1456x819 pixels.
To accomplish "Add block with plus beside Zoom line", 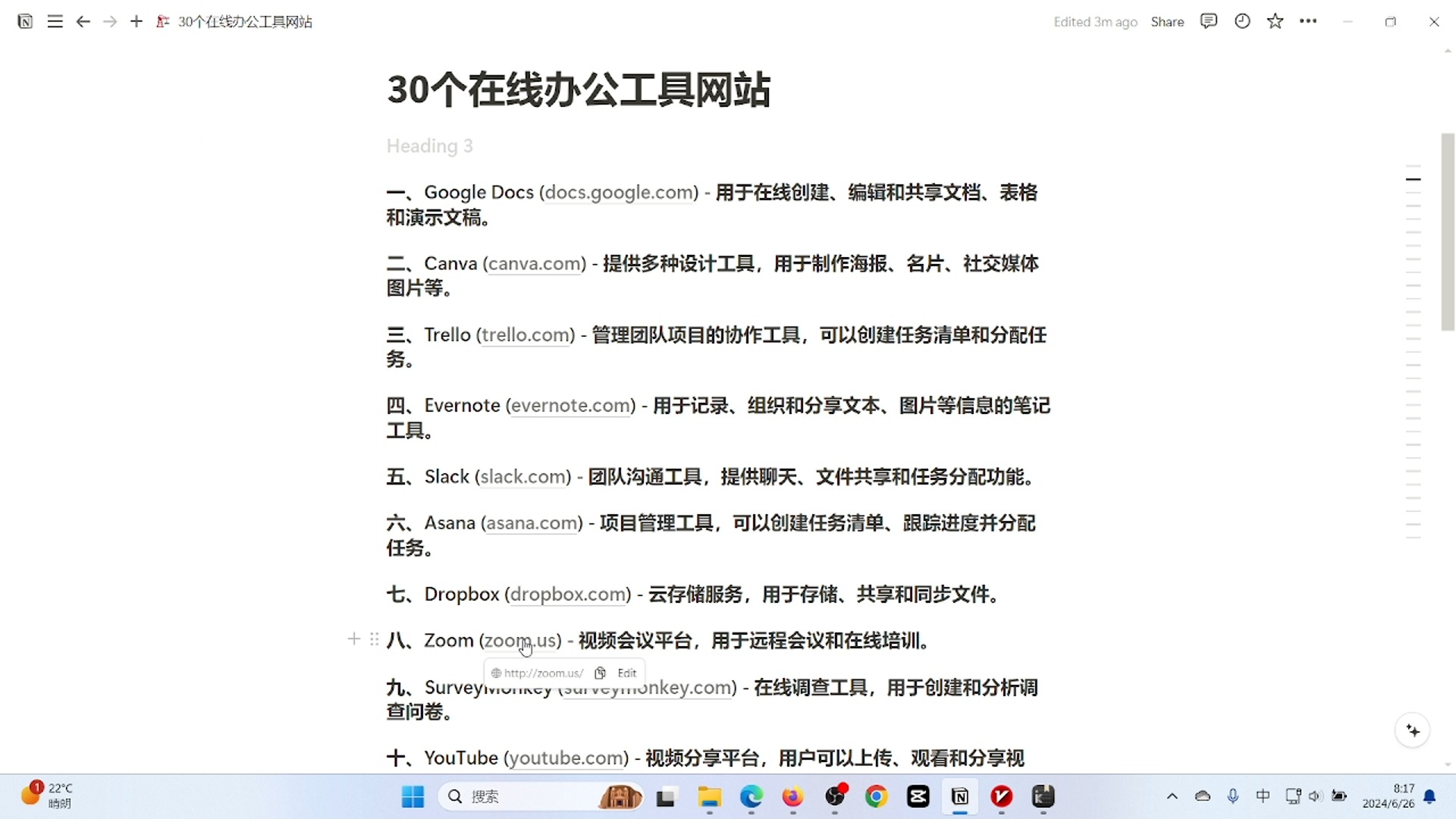I will click(x=353, y=639).
